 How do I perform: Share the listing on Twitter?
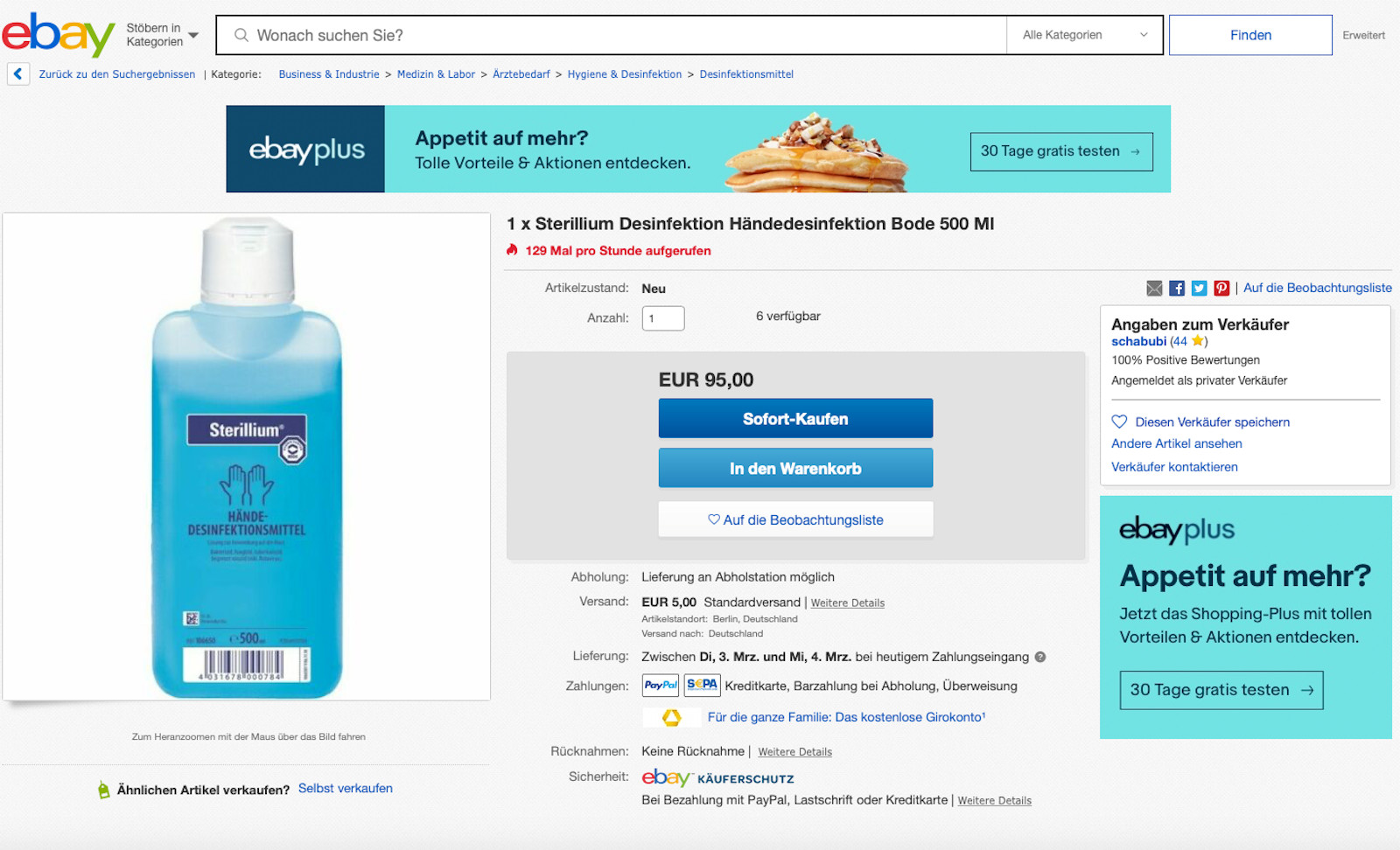click(1199, 289)
